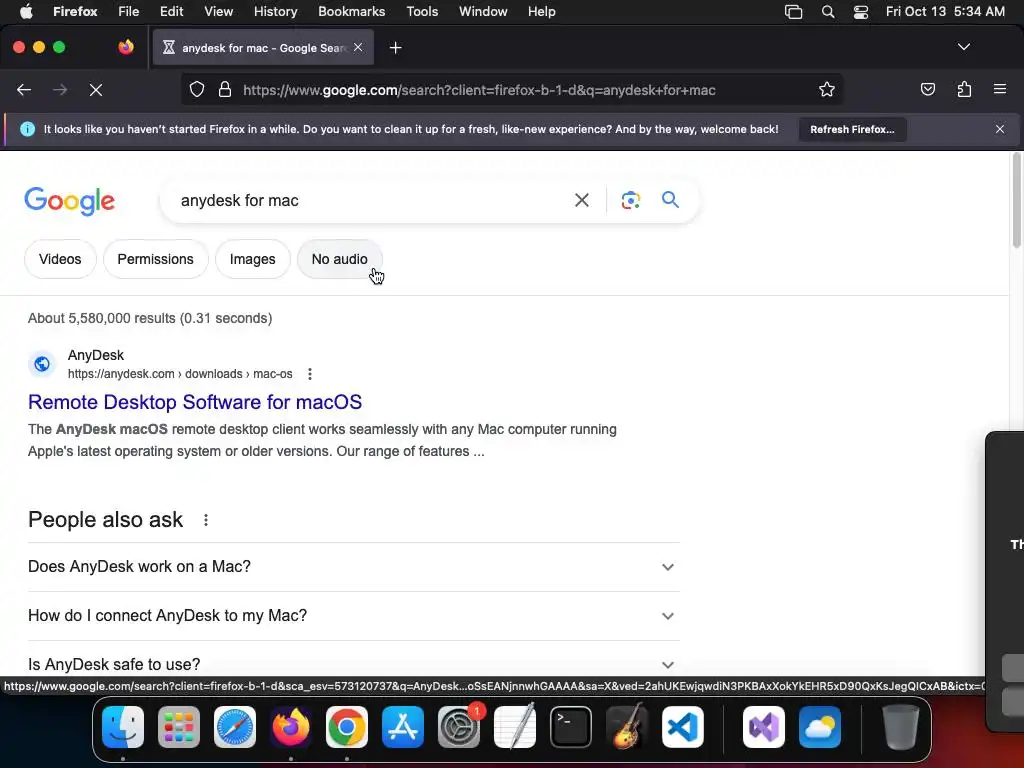Open the Edit menu
Viewport: 1024px width, 768px height.
171,12
